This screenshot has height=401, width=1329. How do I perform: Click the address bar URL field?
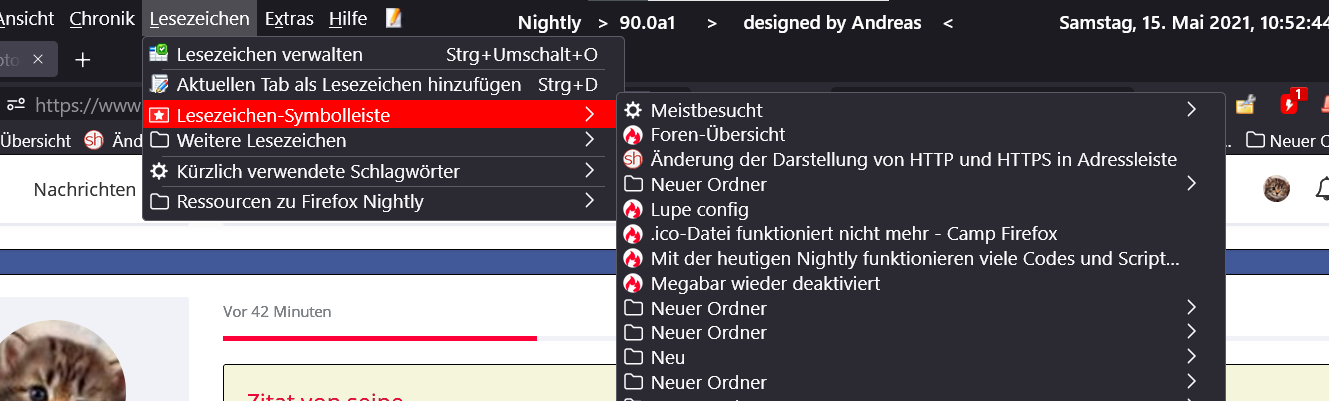[85, 104]
